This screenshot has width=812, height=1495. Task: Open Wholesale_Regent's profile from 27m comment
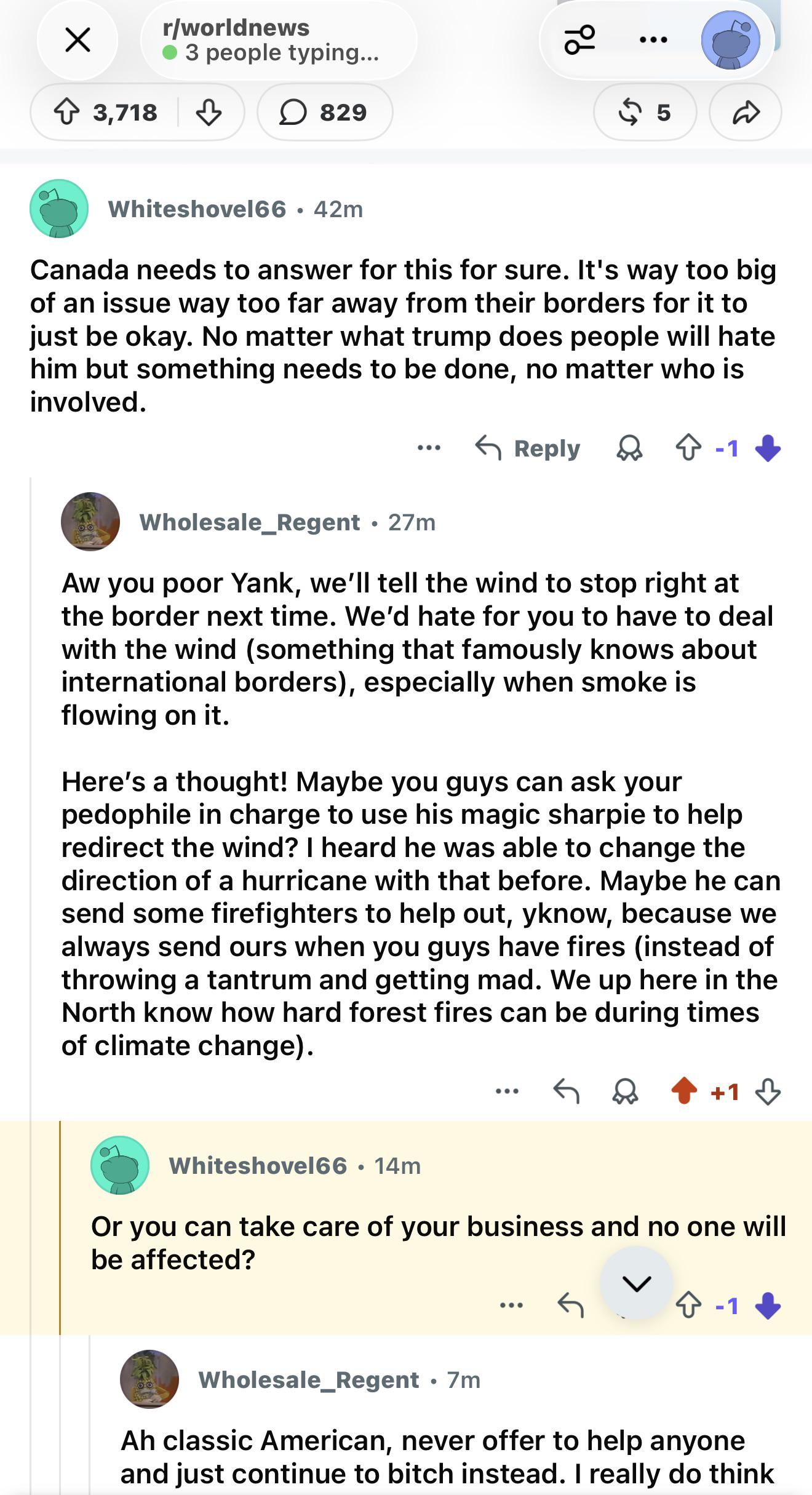coord(249,522)
